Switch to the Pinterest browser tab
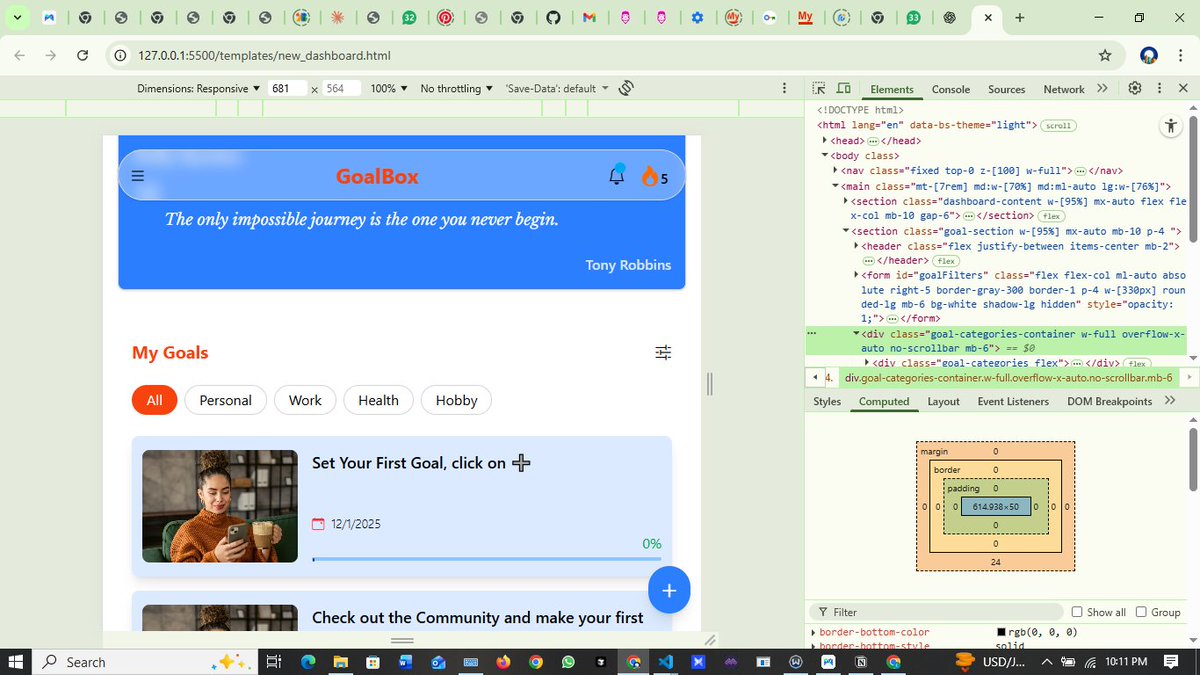 (445, 18)
